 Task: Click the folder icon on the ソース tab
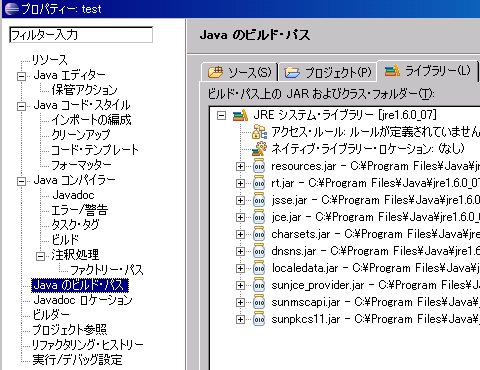click(215, 72)
